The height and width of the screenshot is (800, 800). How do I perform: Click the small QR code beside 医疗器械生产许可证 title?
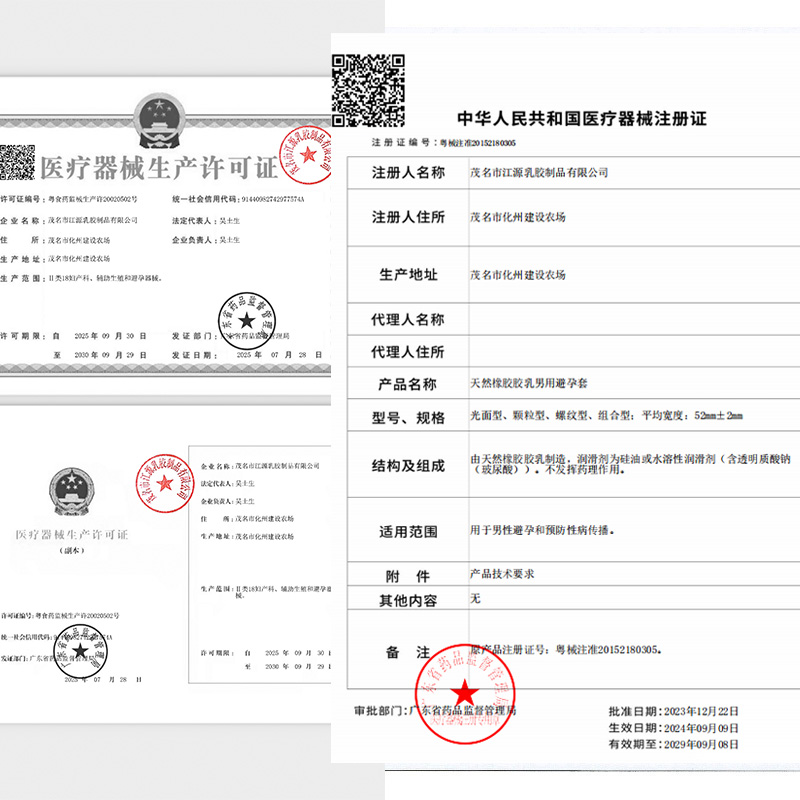click(x=17, y=162)
